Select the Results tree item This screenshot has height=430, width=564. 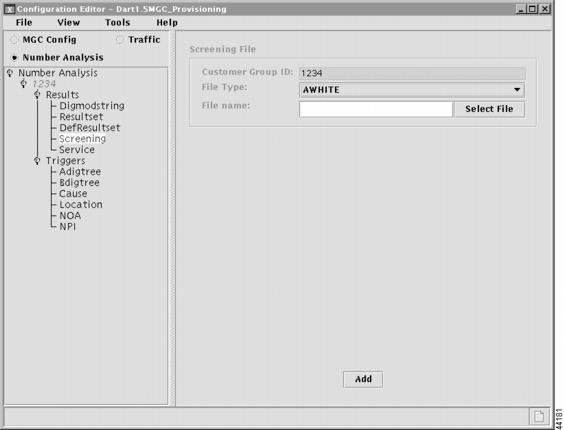[x=62, y=95]
